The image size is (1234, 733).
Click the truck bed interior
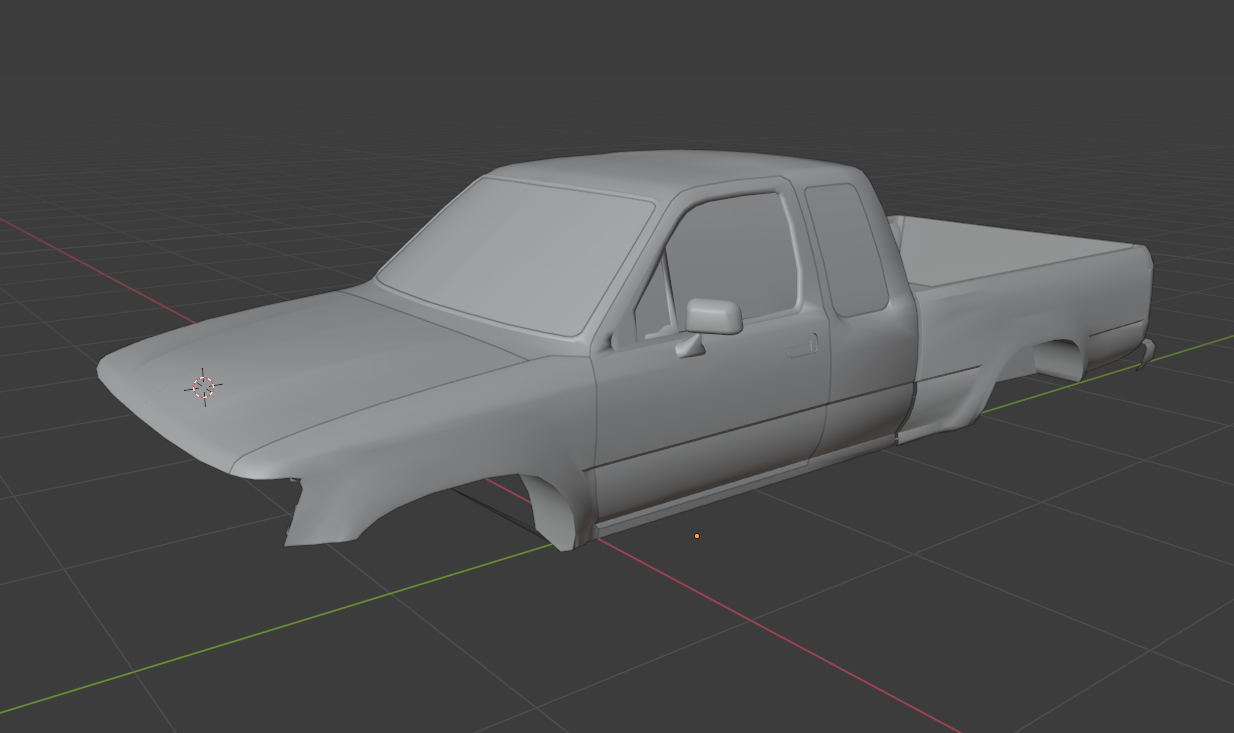(1000, 250)
